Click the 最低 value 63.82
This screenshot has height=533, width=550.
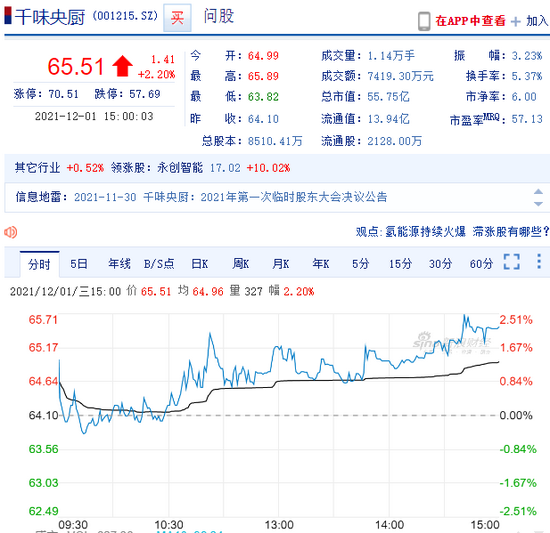263,96
